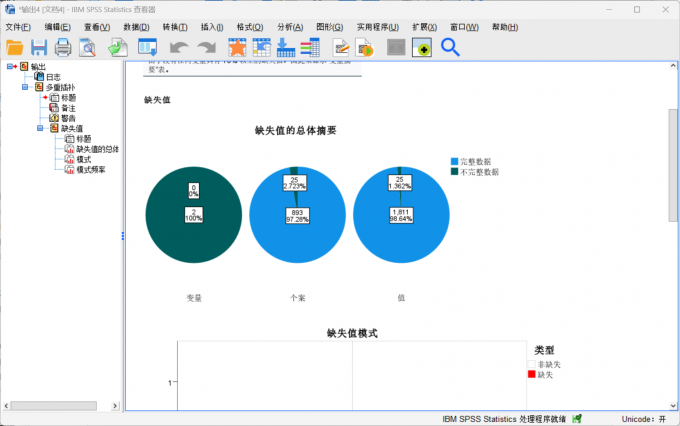Select 模式频率 in the outline tree
Screen dimensions: 680x426
point(91,170)
